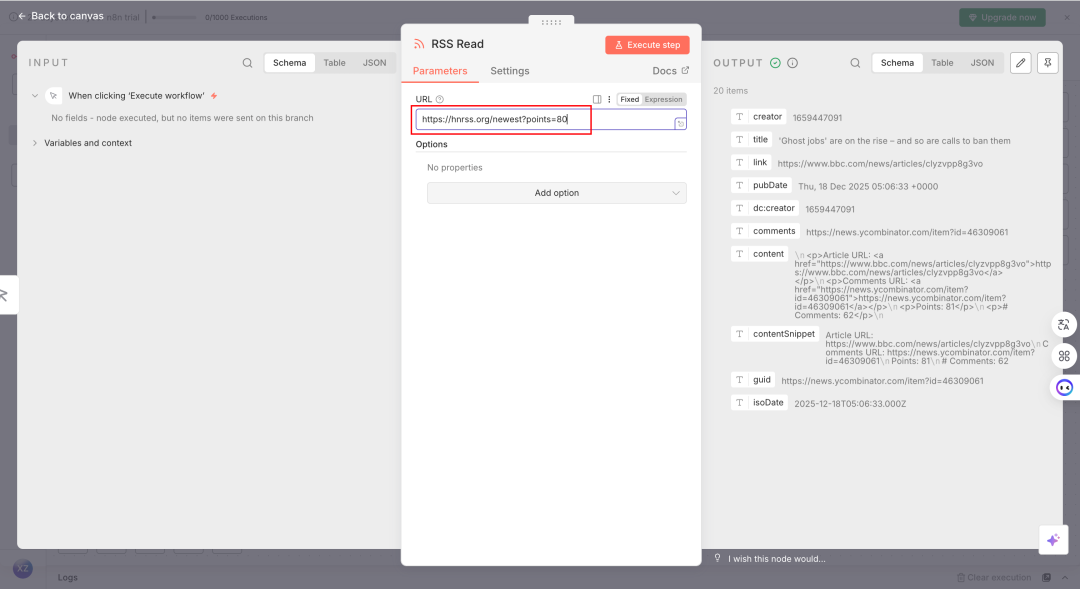Click the '20 items' count text
The height and width of the screenshot is (589, 1080).
[x=730, y=91]
